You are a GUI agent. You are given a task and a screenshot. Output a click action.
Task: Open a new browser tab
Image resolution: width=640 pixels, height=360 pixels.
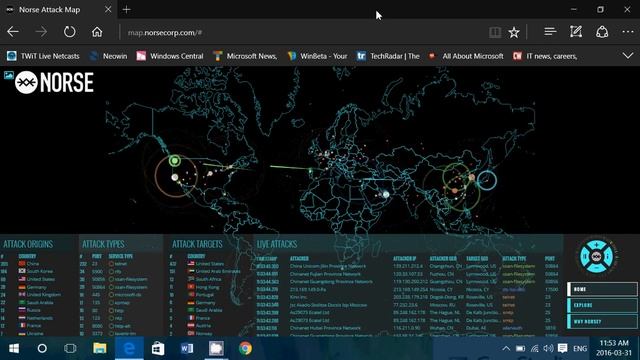pyautogui.click(x=127, y=9)
